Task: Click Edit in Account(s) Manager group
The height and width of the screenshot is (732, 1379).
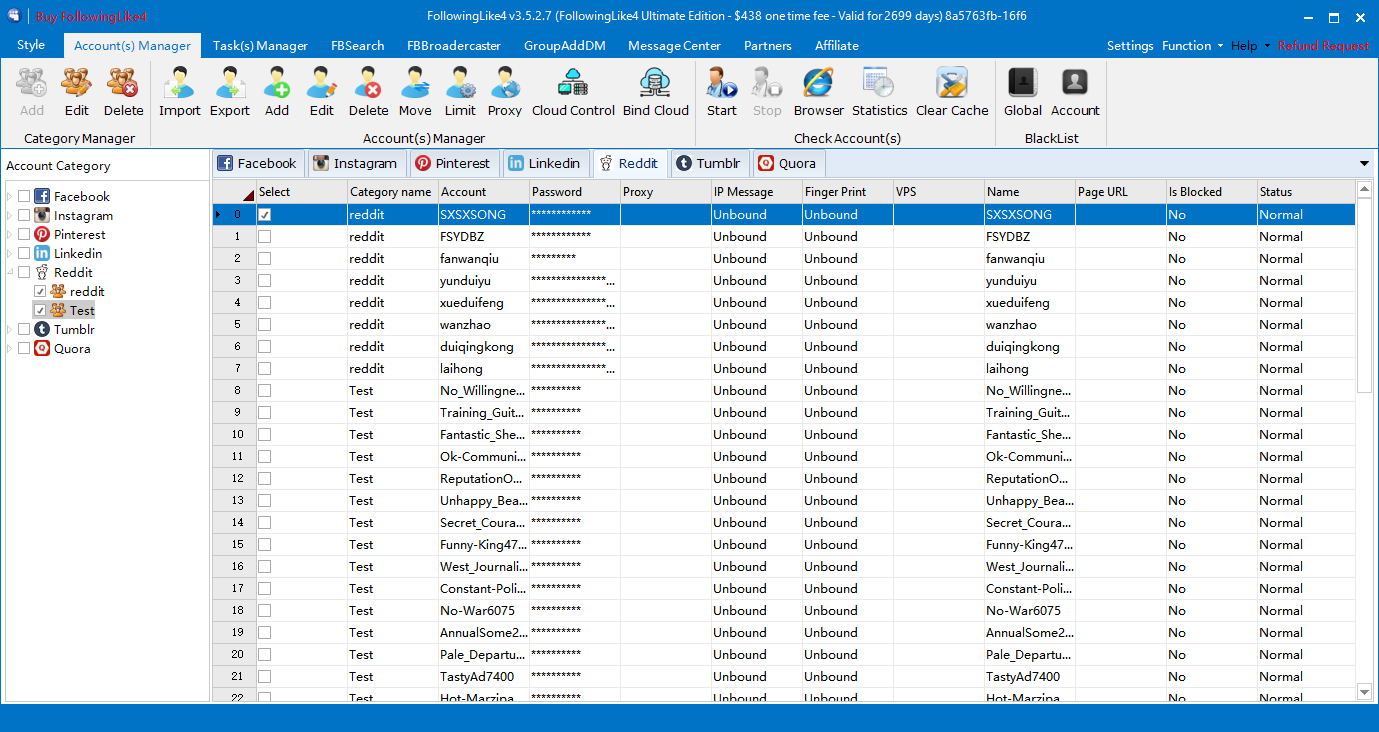Action: [322, 92]
